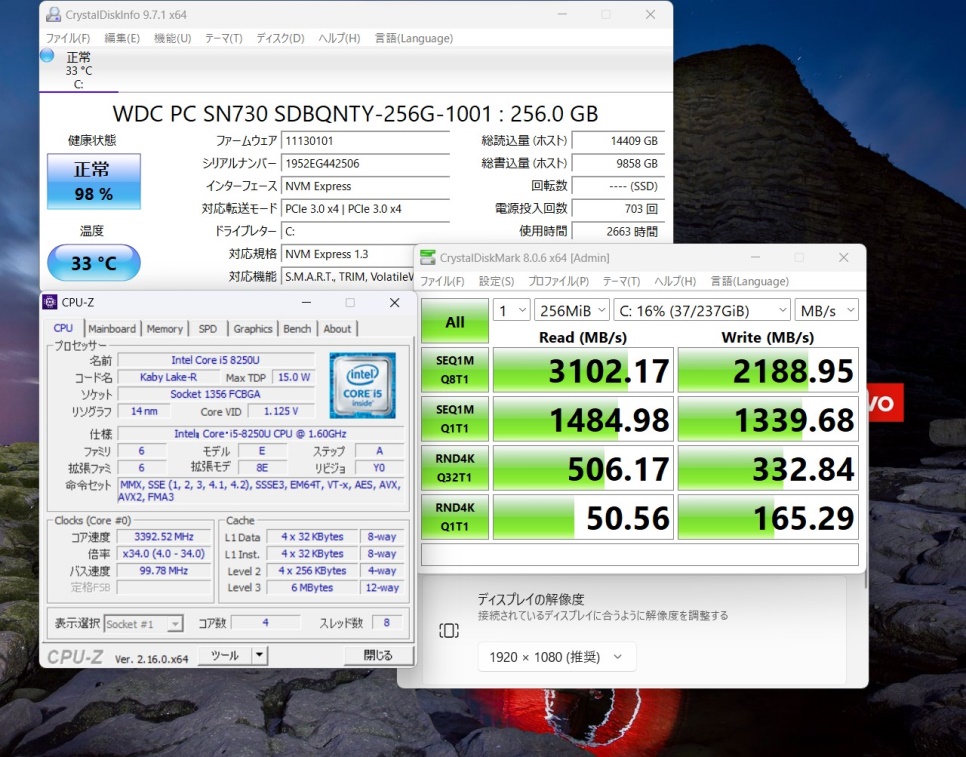
Task: Switch to the Memory tab in CPU-Z
Action: 164,329
